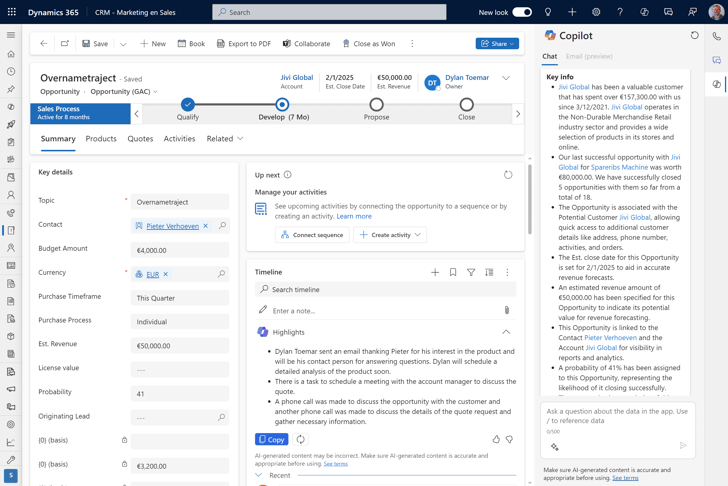
Task: Remove the Pieter Verhoeven contact
Action: (206, 226)
